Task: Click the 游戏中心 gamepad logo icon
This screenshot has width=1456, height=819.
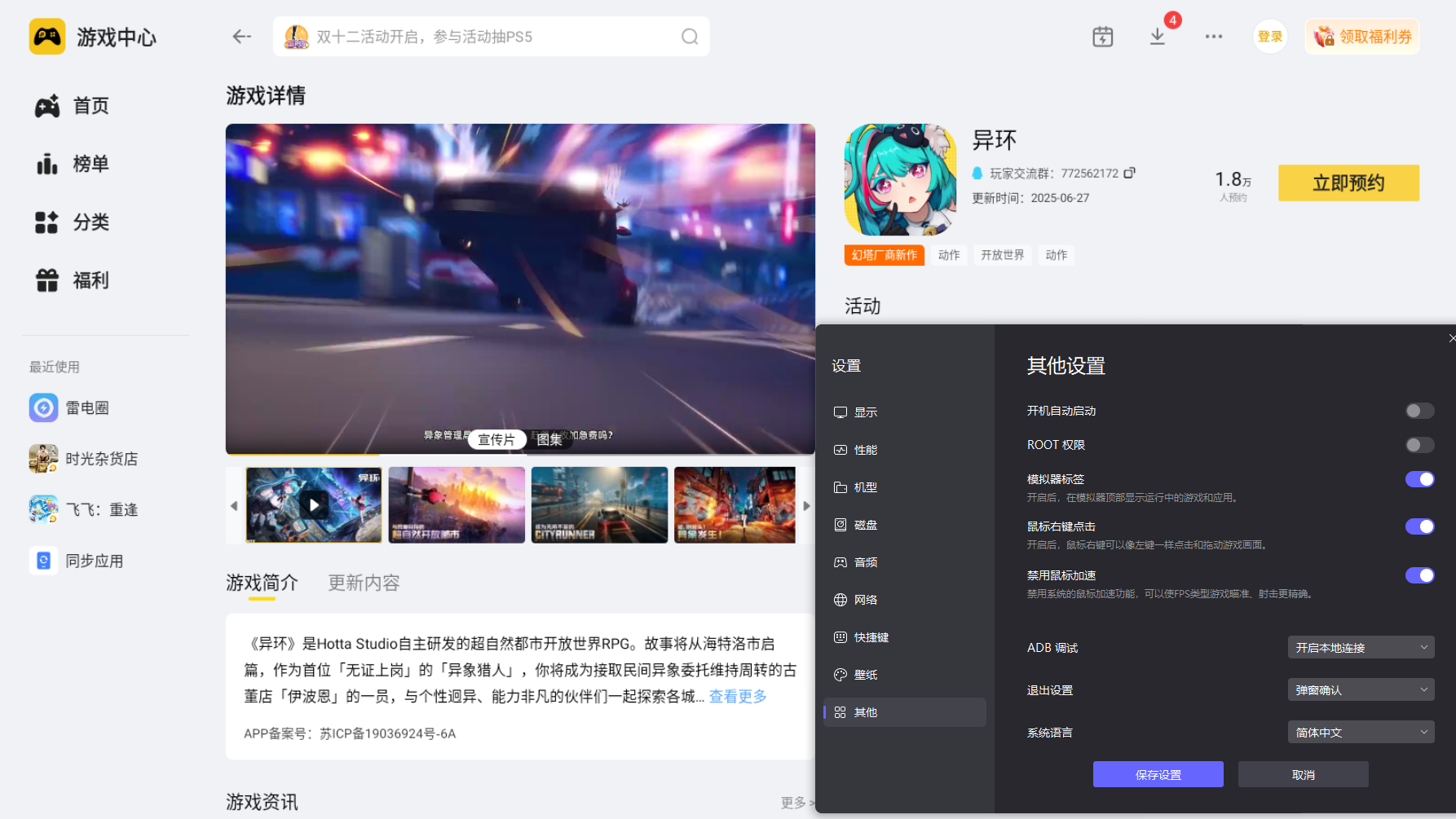Action: coord(47,37)
